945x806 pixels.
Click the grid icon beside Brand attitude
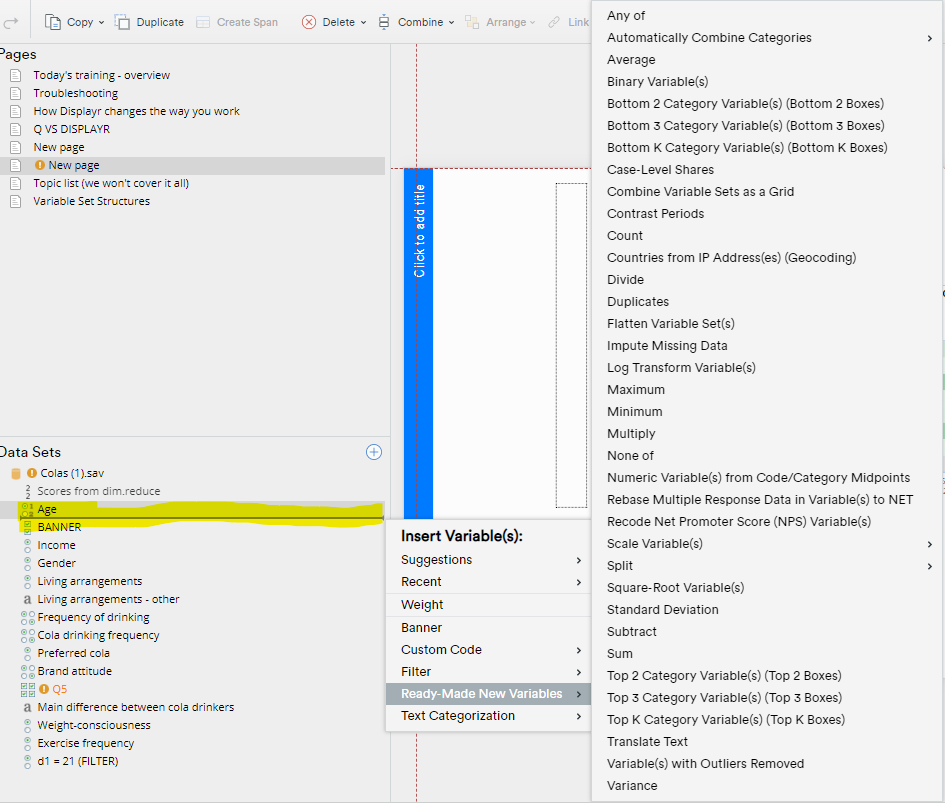(x=28, y=671)
